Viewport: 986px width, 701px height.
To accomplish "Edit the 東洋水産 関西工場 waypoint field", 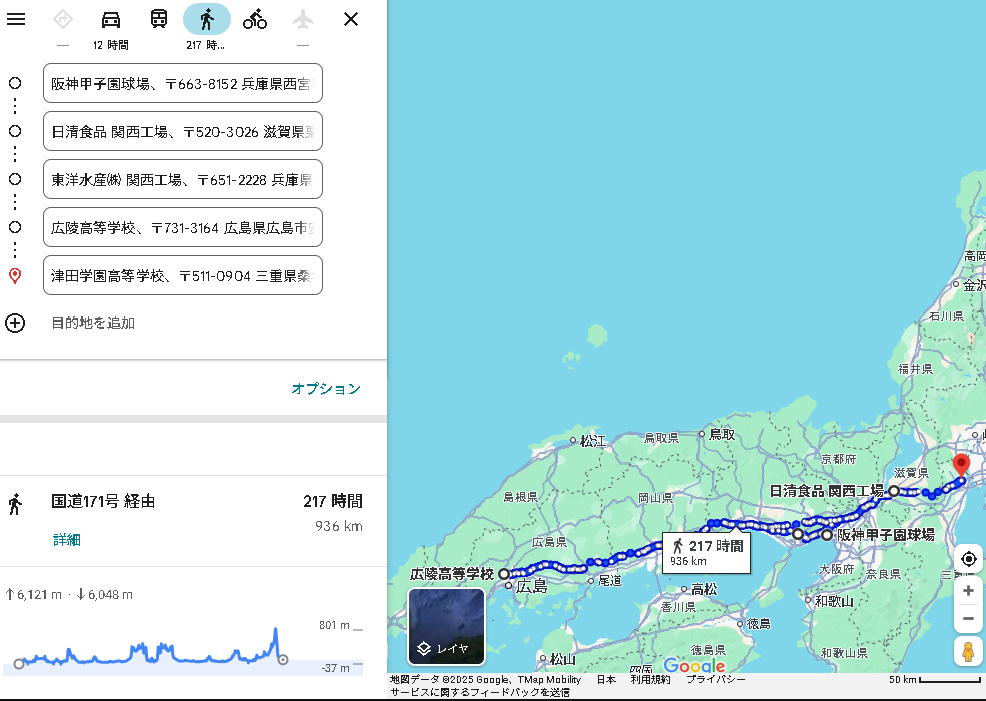I will pos(182,179).
